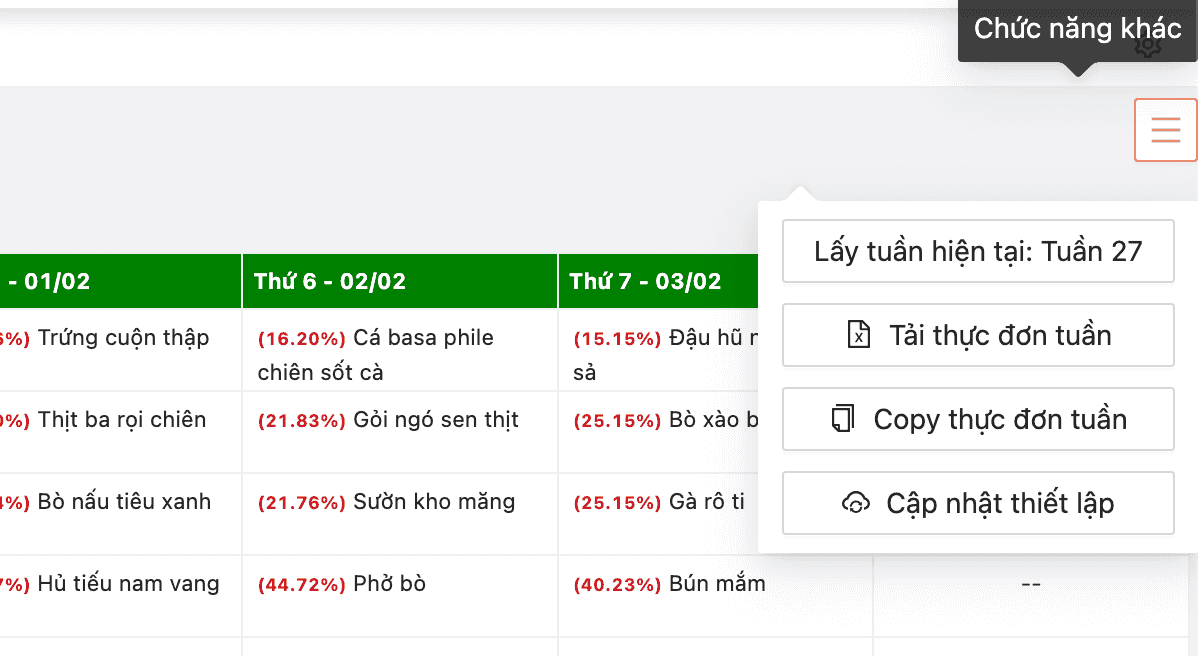Click the empty cell showing -- under the menu
Viewport: 1198px width, 656px height.
[x=1030, y=583]
